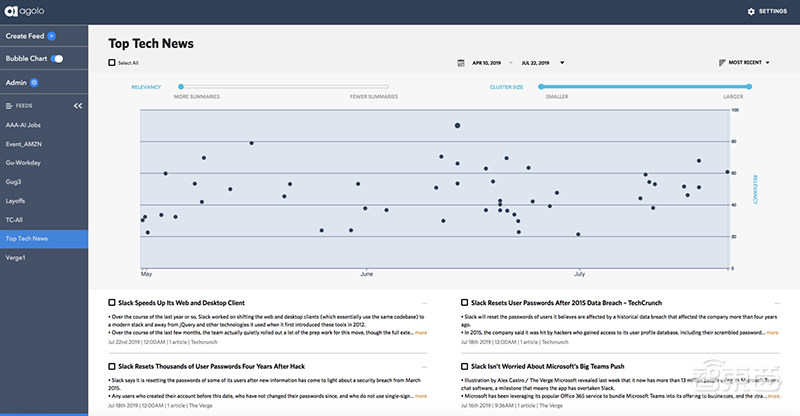This screenshot has width=800, height=416.
Task: Click the largest bubble on the chart
Action: [457, 125]
